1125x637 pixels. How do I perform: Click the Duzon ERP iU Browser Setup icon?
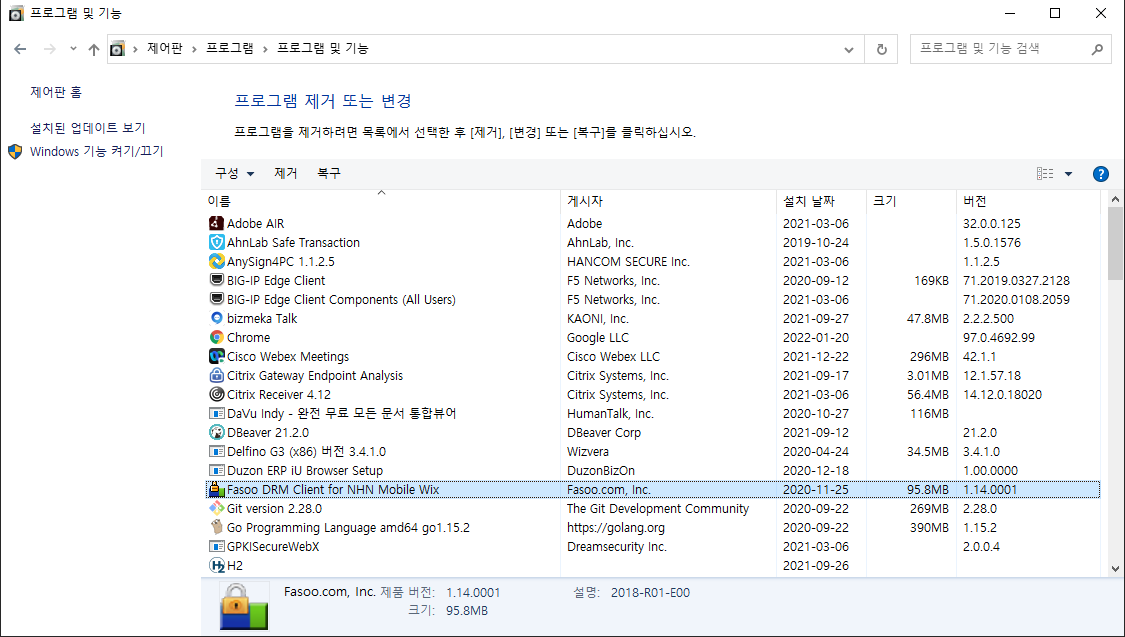[217, 471]
